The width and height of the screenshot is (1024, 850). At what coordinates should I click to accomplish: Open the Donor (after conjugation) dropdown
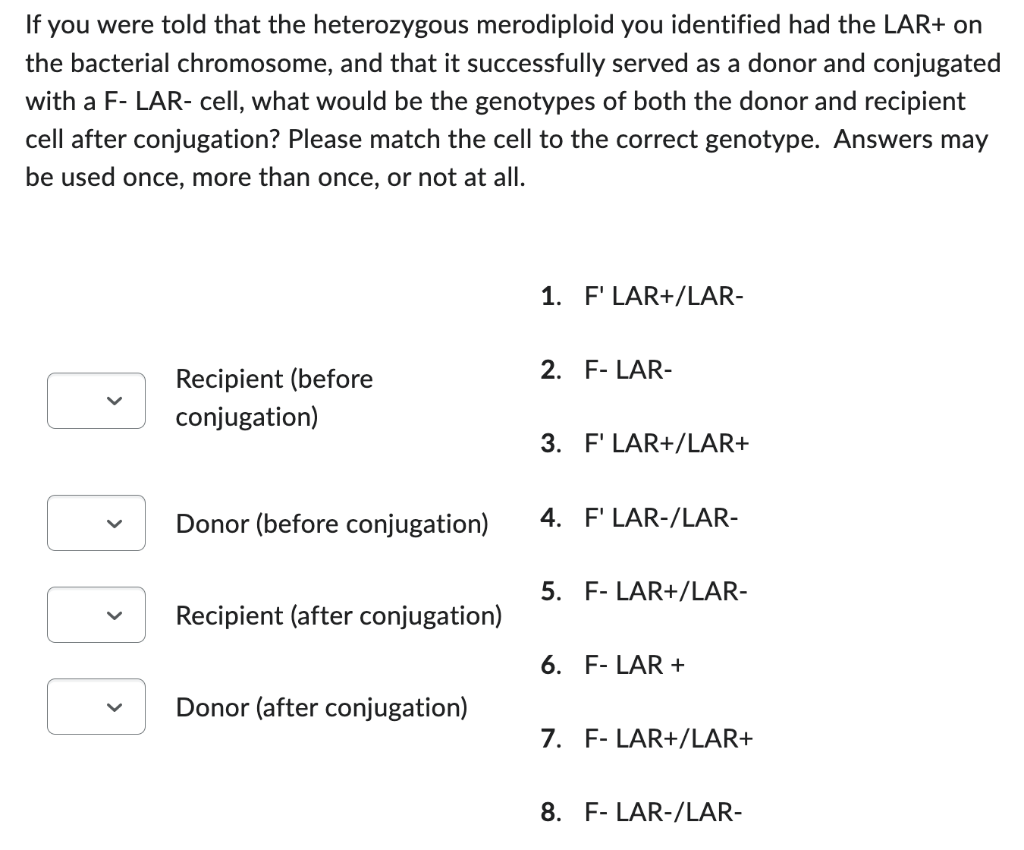point(96,706)
